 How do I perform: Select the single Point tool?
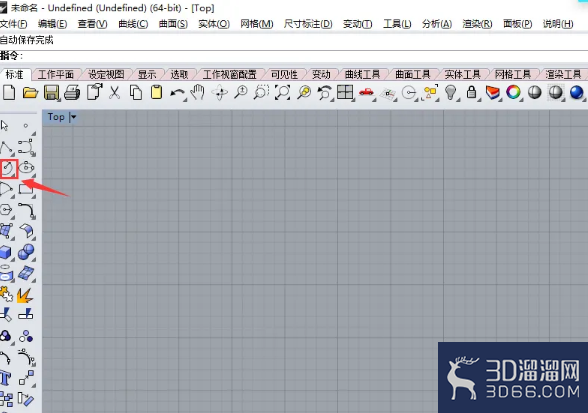pos(26,126)
